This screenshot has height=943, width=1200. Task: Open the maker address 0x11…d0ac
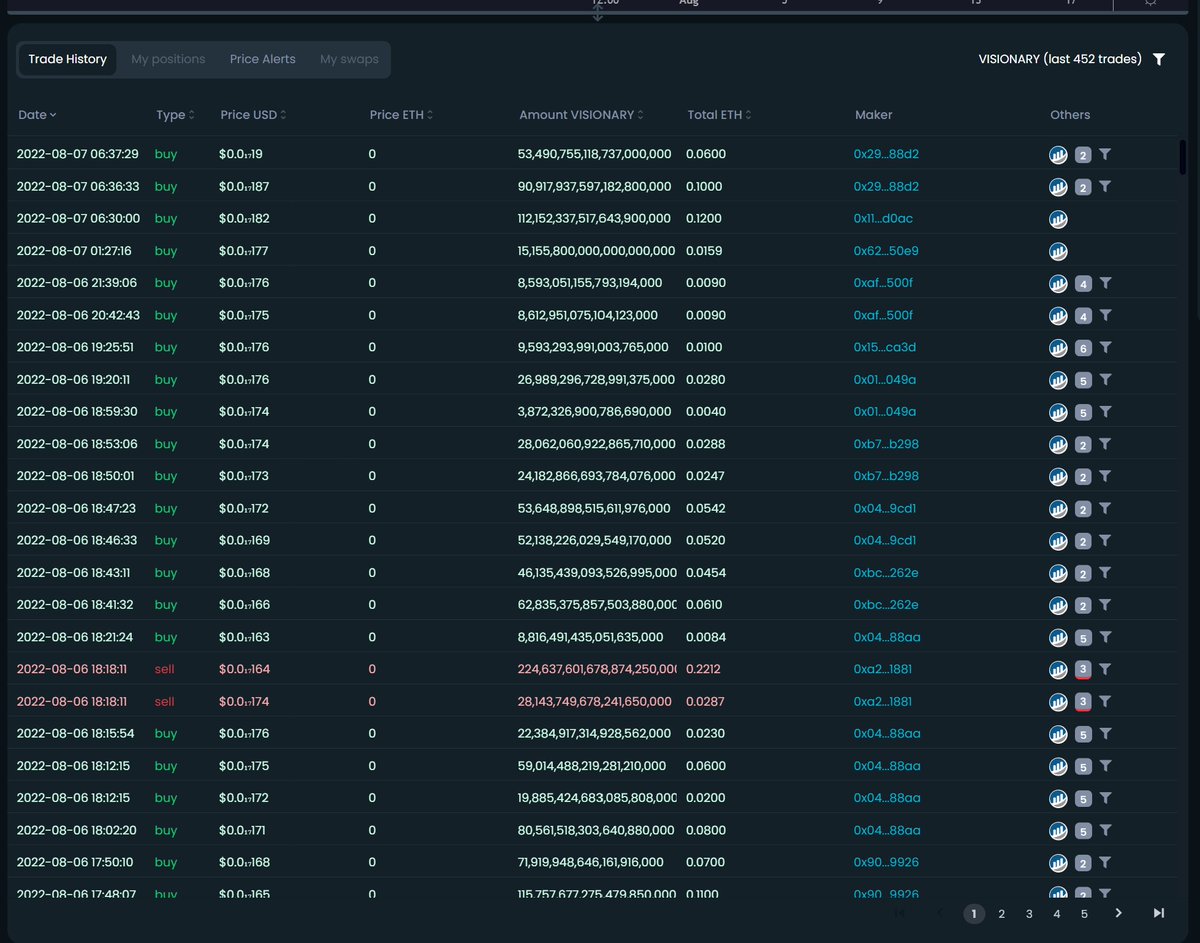pos(883,219)
